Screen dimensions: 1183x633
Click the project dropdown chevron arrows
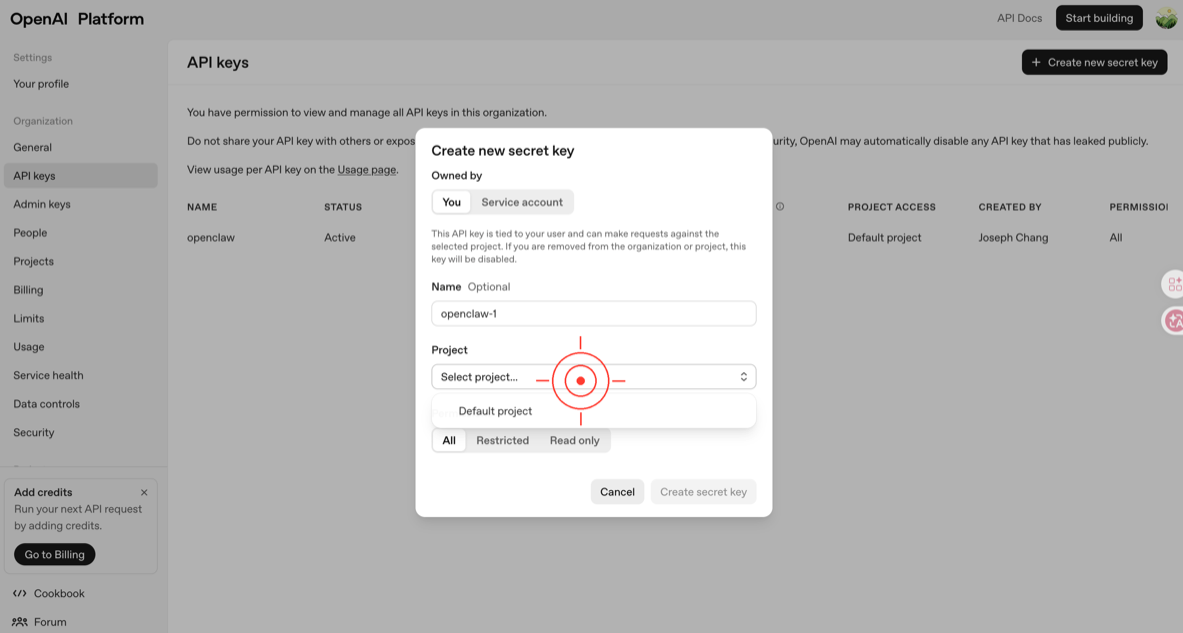point(743,377)
